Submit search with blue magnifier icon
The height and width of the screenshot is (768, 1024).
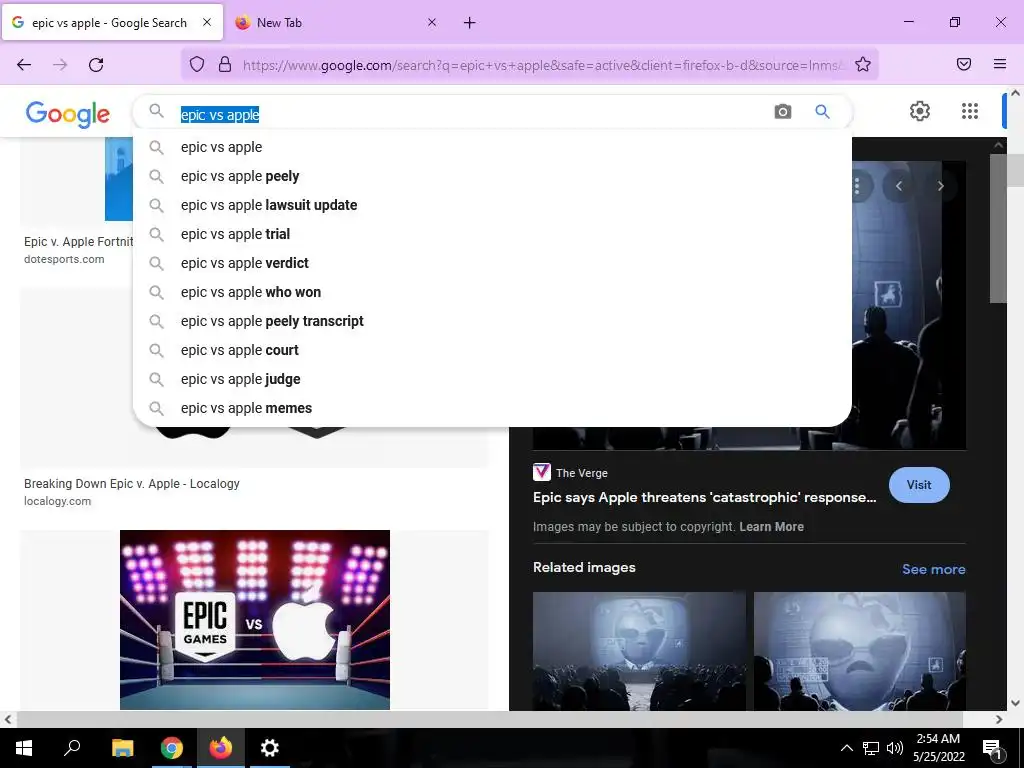point(822,112)
